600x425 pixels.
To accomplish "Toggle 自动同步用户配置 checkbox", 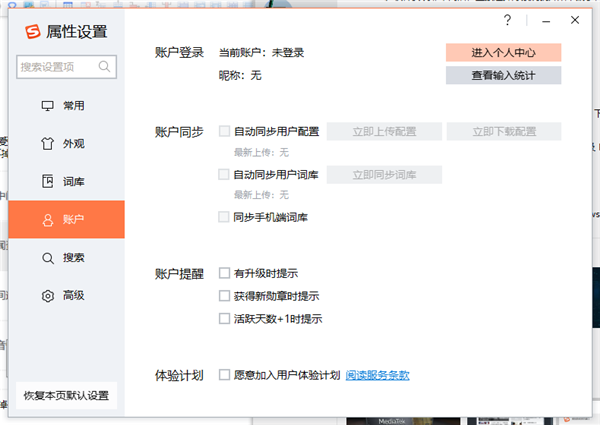I will [x=224, y=131].
